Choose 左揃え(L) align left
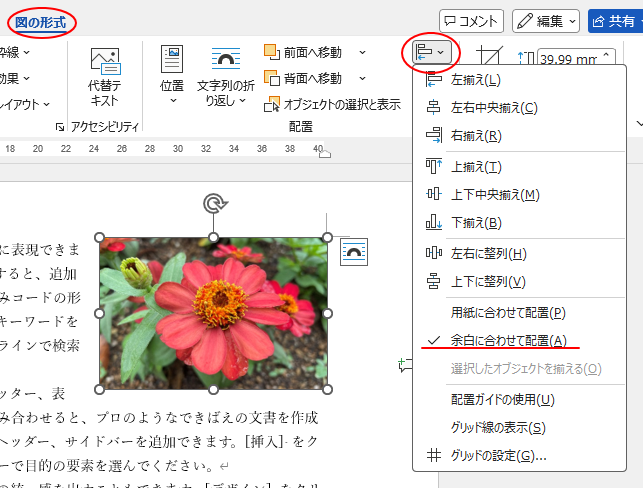Image resolution: width=643 pixels, height=488 pixels. click(x=519, y=80)
